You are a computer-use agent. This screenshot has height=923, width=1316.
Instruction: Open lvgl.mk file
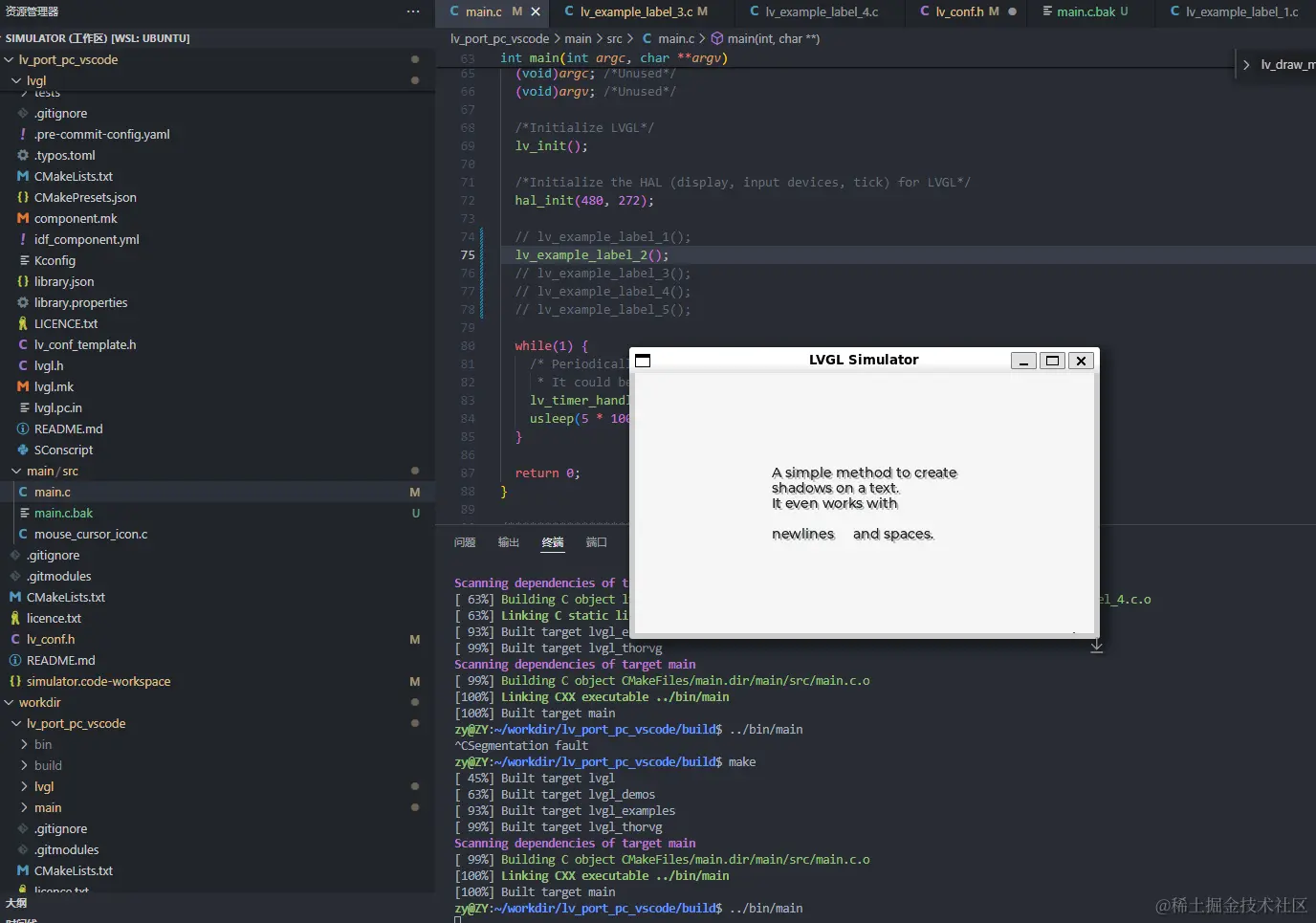pos(54,386)
